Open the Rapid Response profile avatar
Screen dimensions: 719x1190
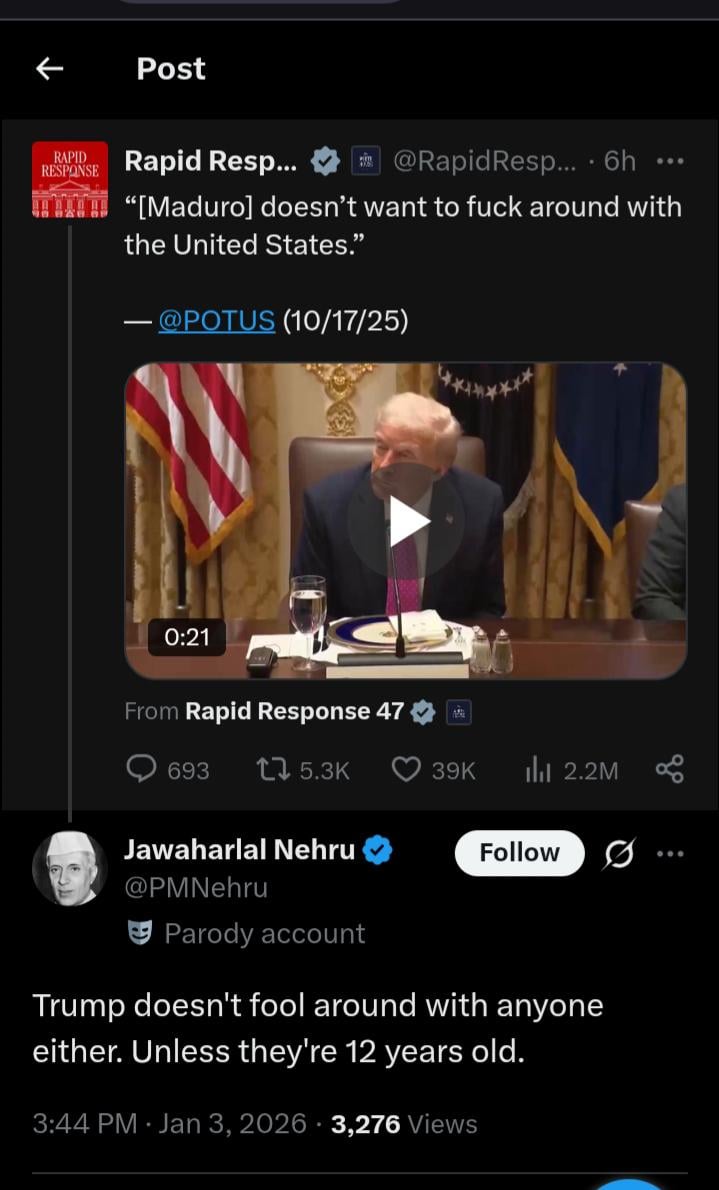(x=70, y=179)
